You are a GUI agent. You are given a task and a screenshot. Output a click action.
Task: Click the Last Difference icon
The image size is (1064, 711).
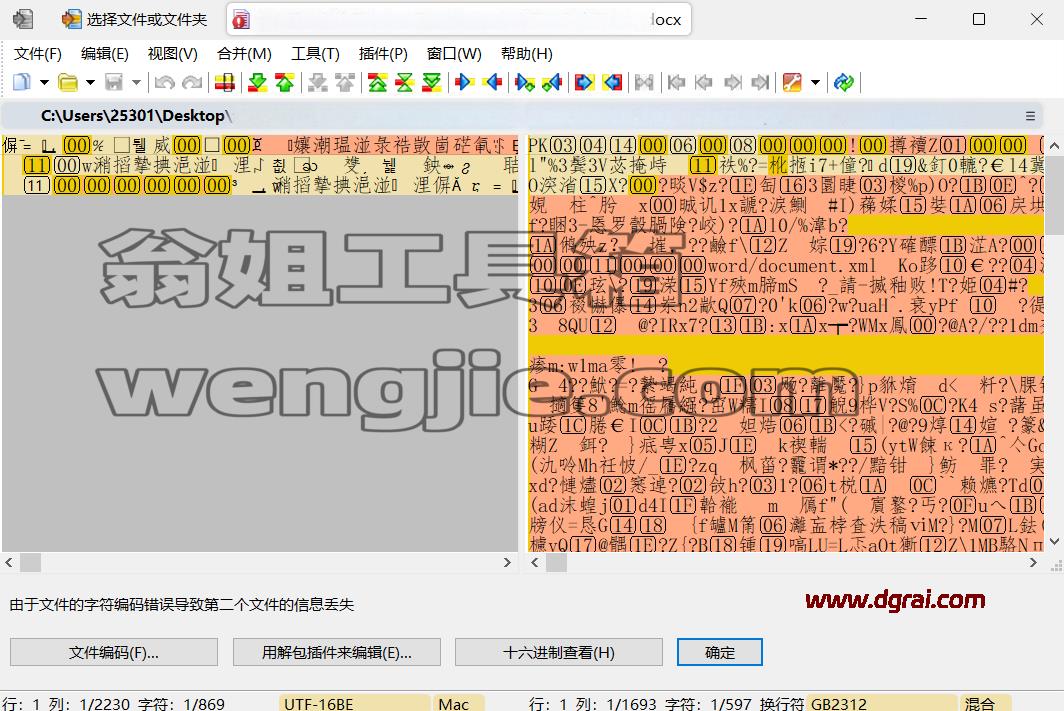click(432, 82)
